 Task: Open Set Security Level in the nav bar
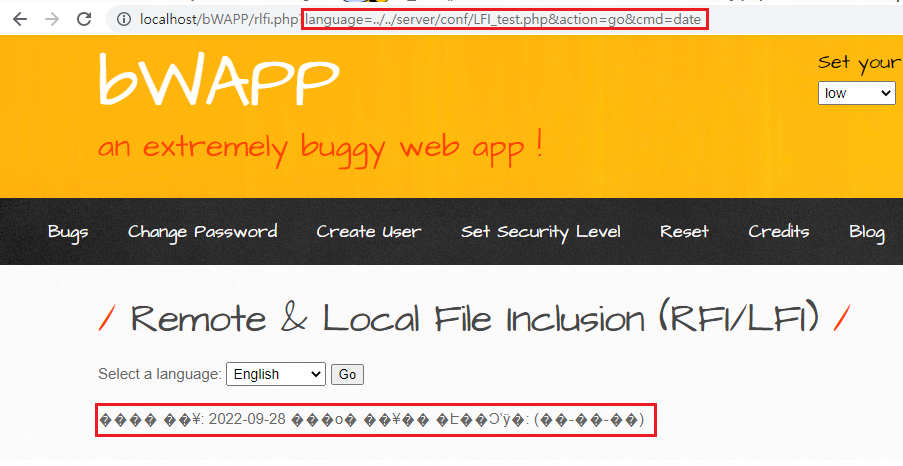pos(541,232)
